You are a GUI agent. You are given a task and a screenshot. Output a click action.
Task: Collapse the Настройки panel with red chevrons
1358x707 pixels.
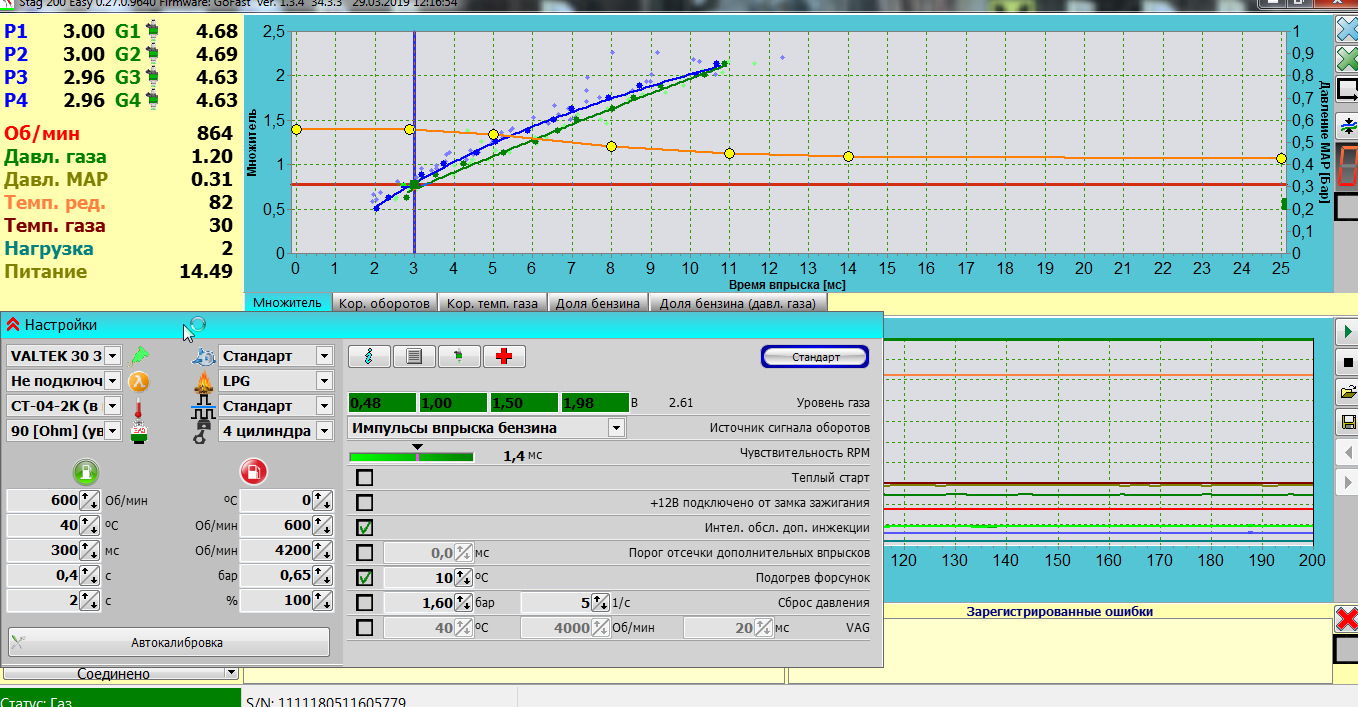point(13,324)
